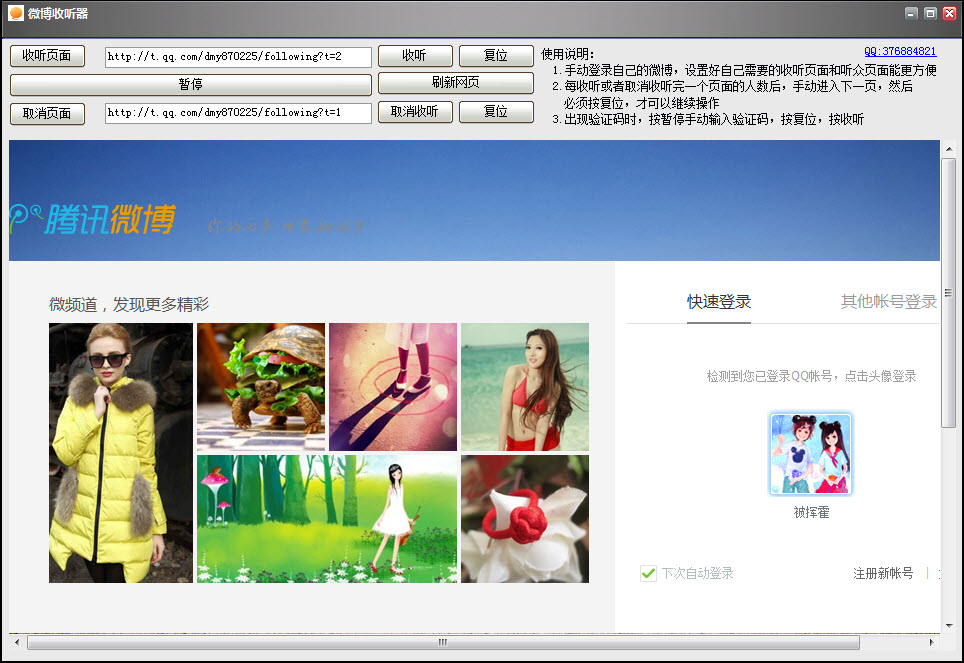964x663 pixels.
Task: Click the horizontal scrollbar left arrow
Action: pyautogui.click(x=17, y=643)
